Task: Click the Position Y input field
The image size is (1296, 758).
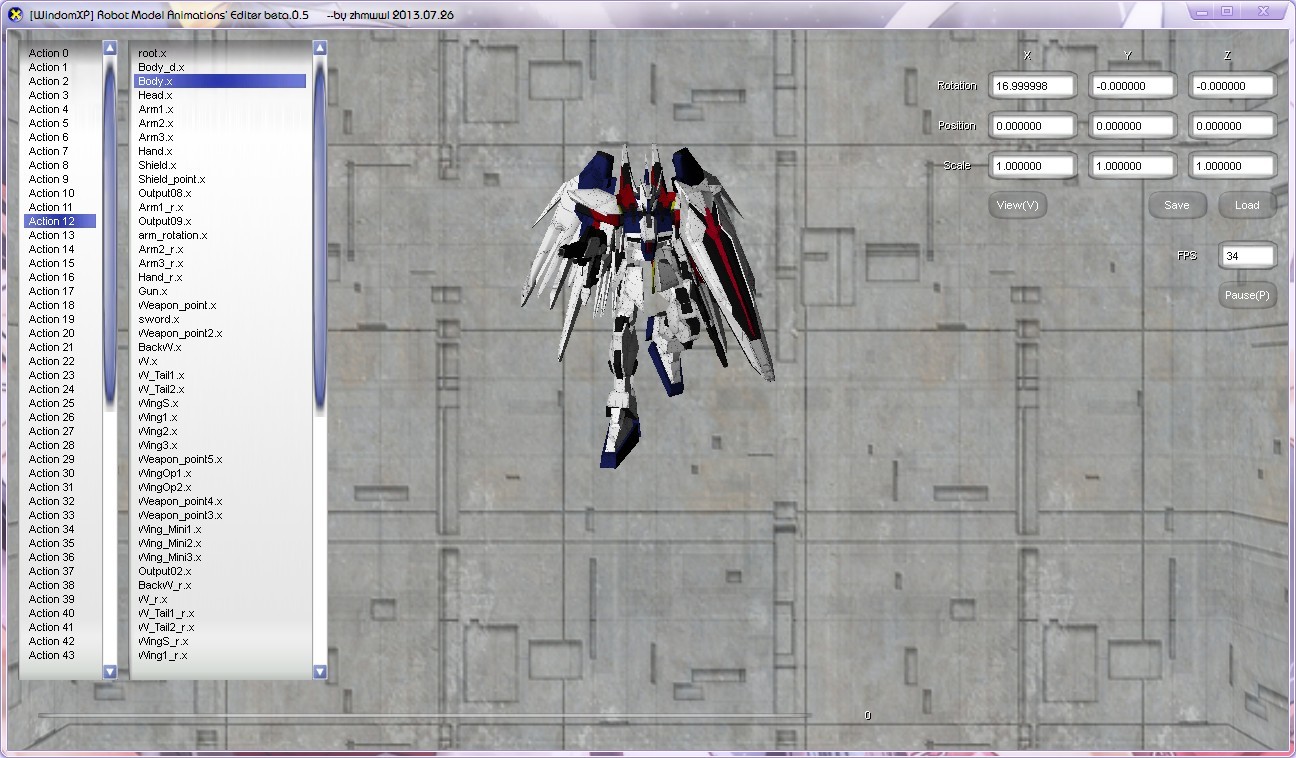Action: coord(1133,126)
